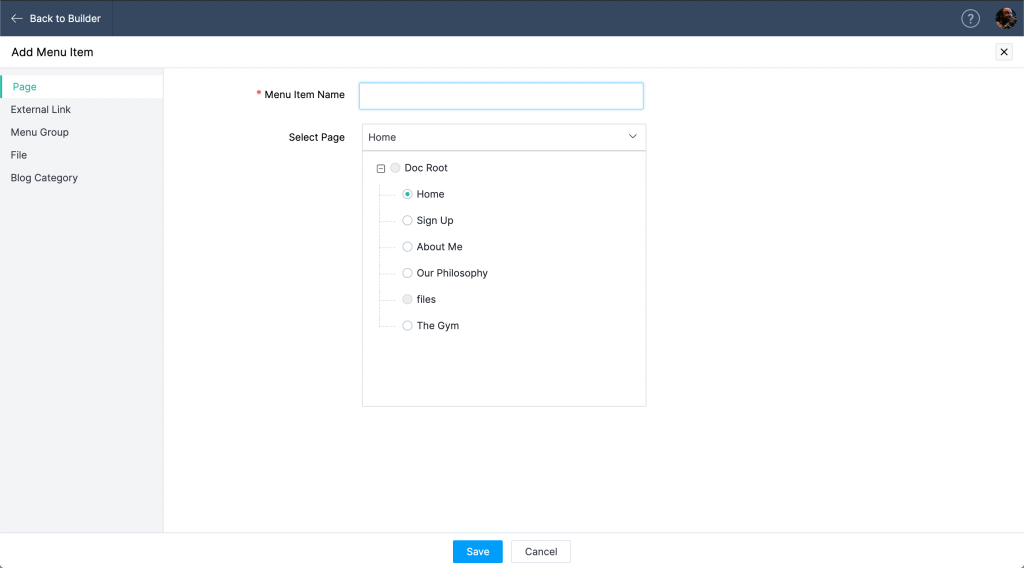Viewport: 1024px width, 568px height.
Task: Select the Blog Category option
Action: tap(44, 178)
